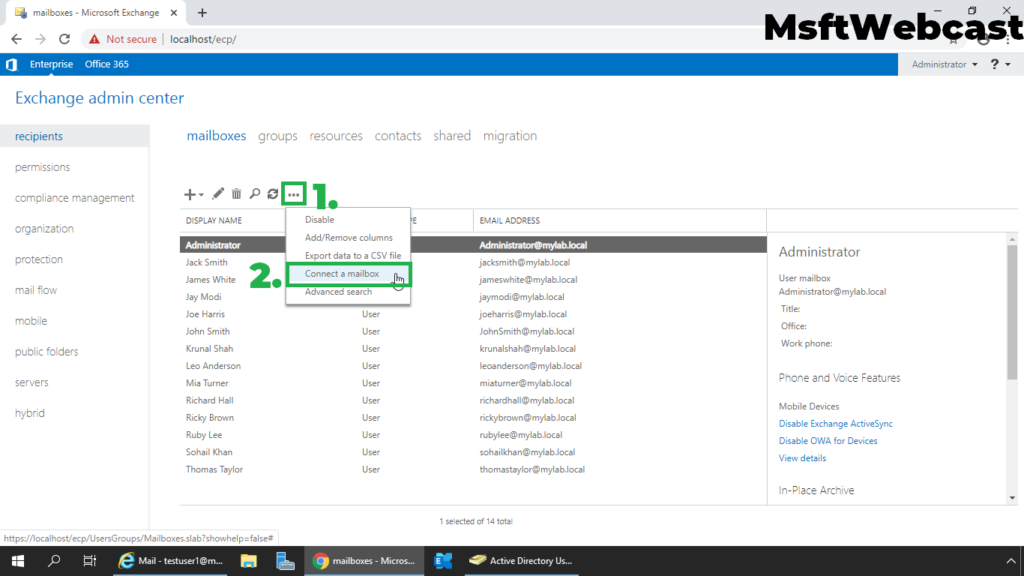Open Office 365 in the top bar
The height and width of the screenshot is (576, 1024).
click(106, 64)
